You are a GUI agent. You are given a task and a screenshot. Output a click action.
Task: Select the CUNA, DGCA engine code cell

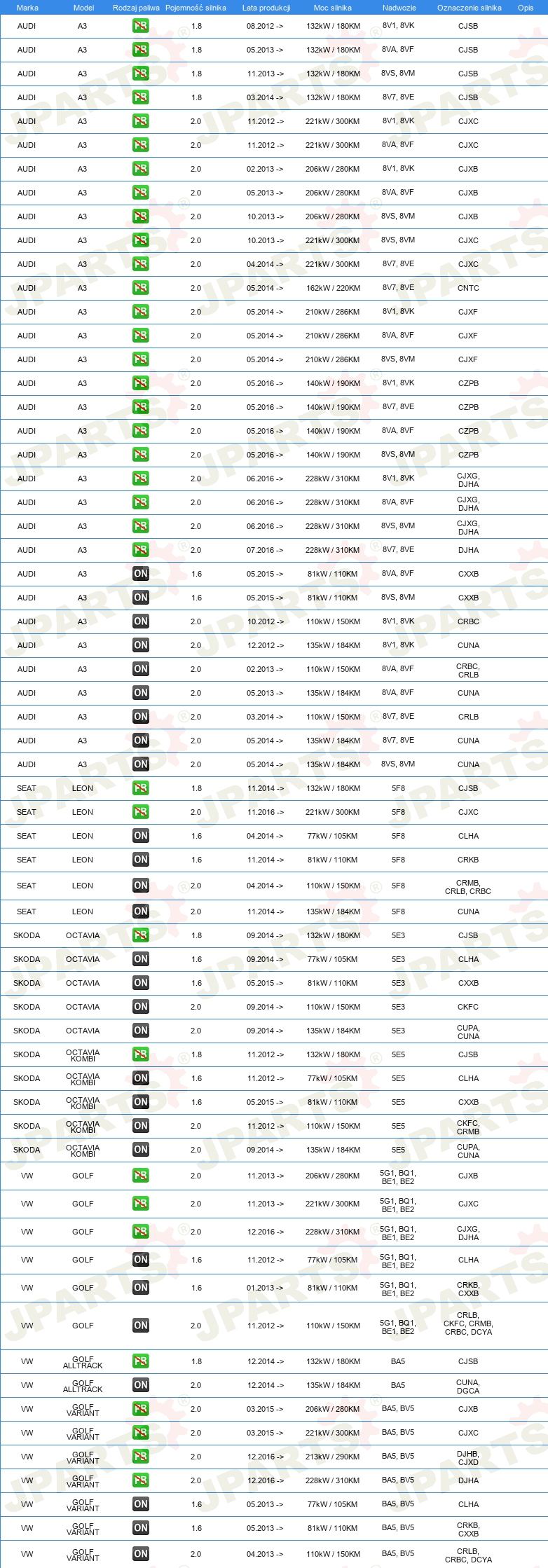tap(468, 1387)
